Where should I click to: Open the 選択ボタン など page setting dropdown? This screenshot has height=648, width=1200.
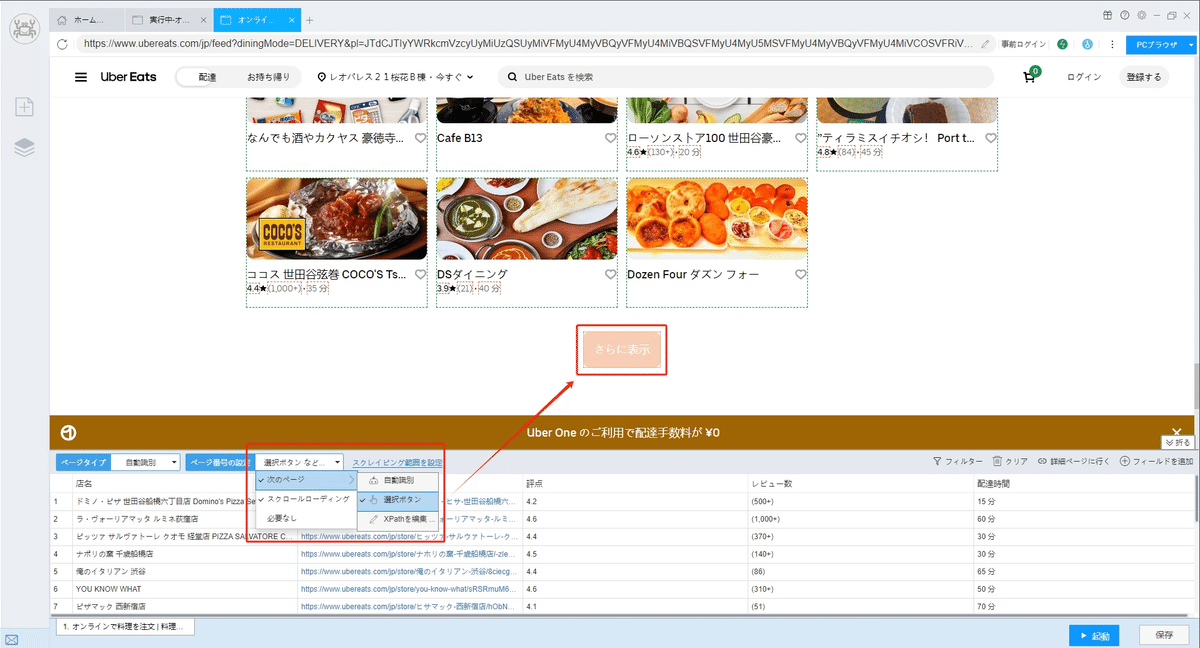point(300,462)
